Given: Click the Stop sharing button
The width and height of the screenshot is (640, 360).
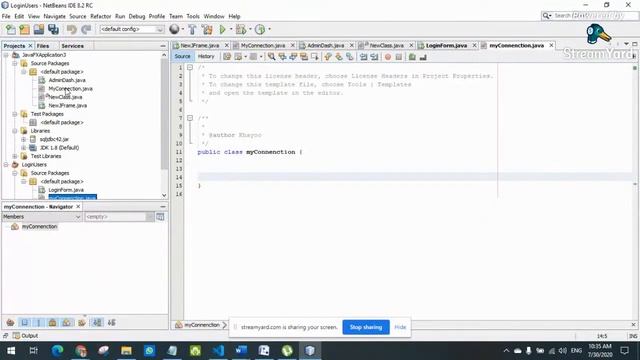Looking at the screenshot, I should [x=366, y=327].
